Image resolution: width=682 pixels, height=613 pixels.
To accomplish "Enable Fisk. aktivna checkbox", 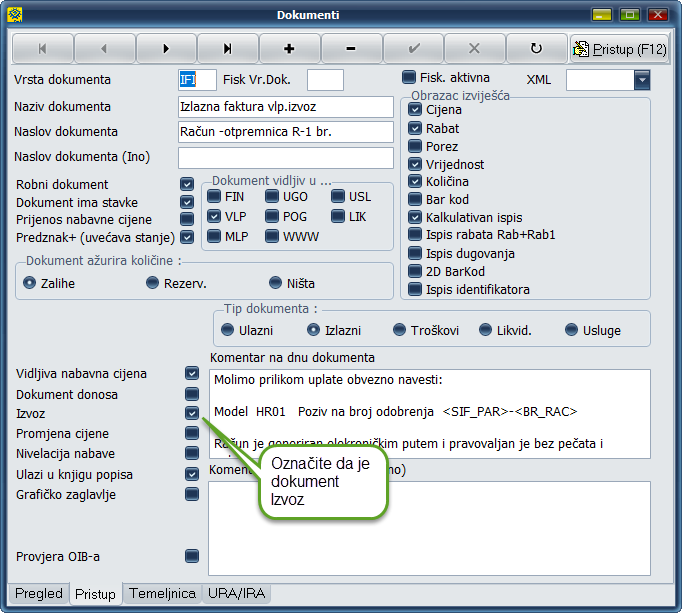I will click(x=409, y=77).
